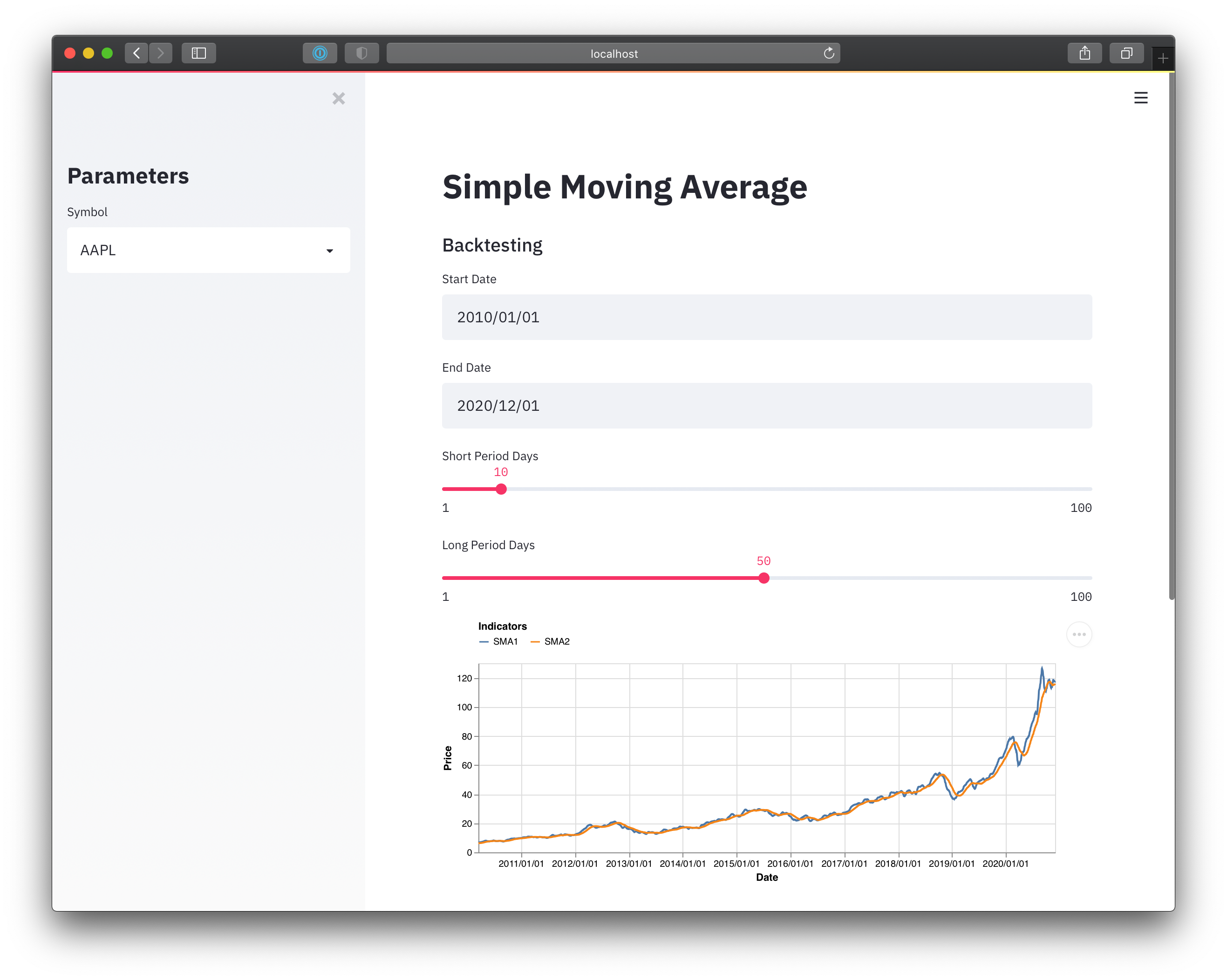Click the 1Password extension icon
The width and height of the screenshot is (1227, 980).
click(320, 53)
